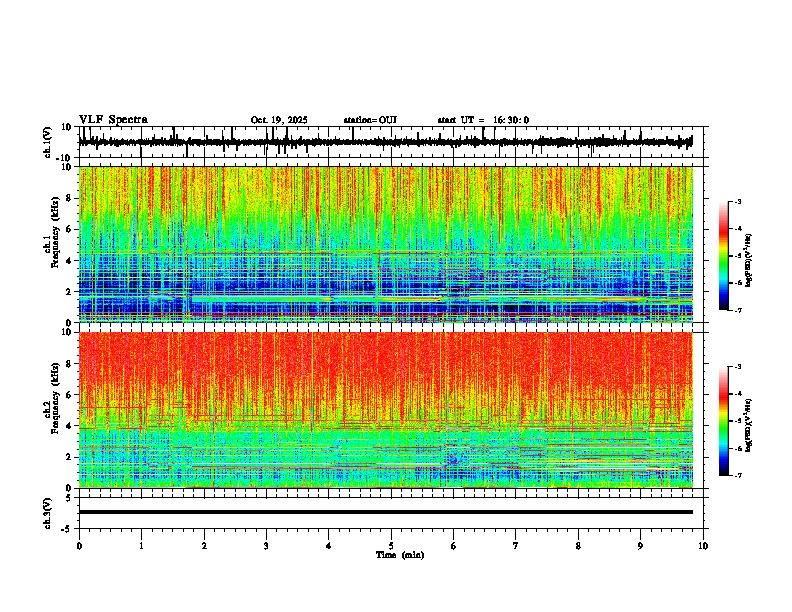The image size is (792, 612).
Task: Click the 4 kHz tick on ch.2 frequency axis
Action: 70,426
